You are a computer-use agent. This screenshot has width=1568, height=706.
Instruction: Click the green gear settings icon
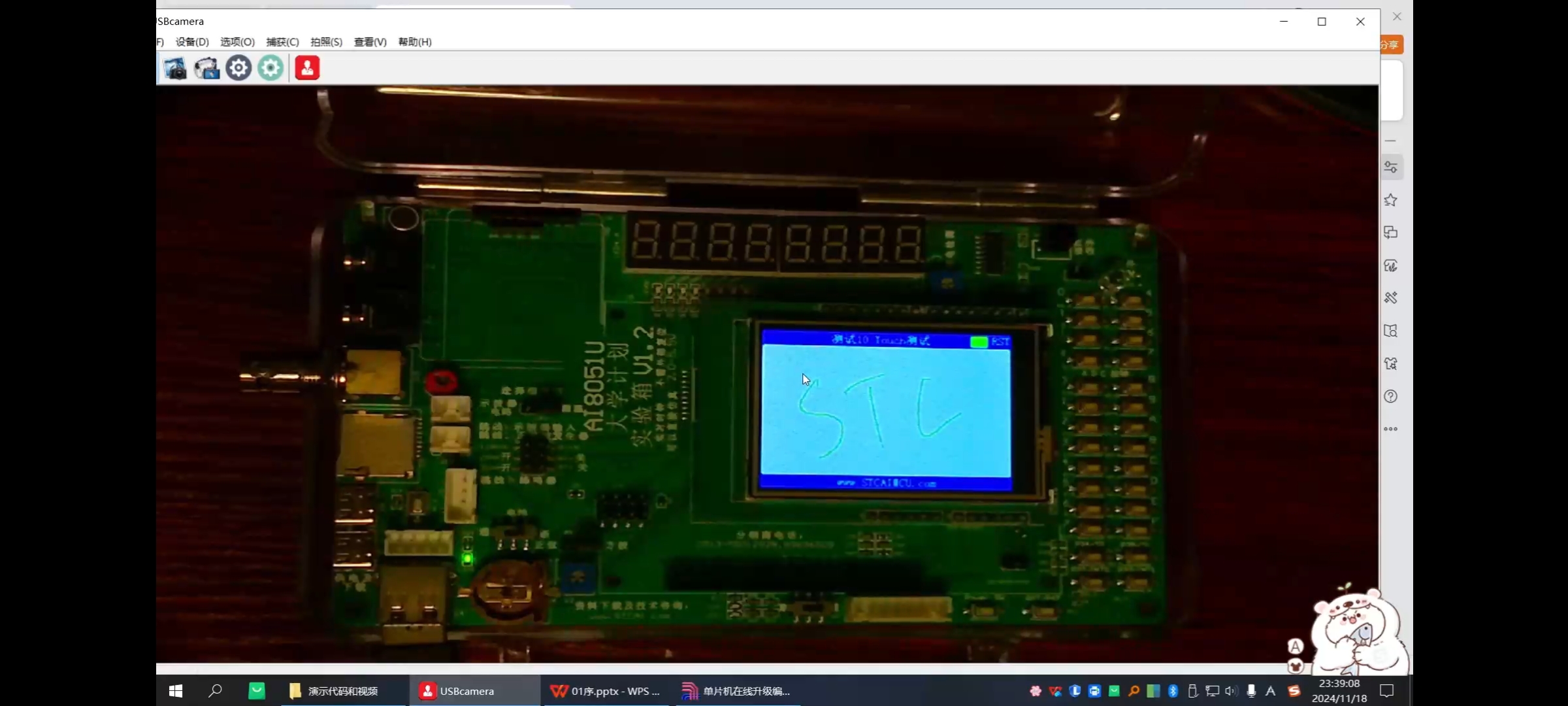click(270, 68)
